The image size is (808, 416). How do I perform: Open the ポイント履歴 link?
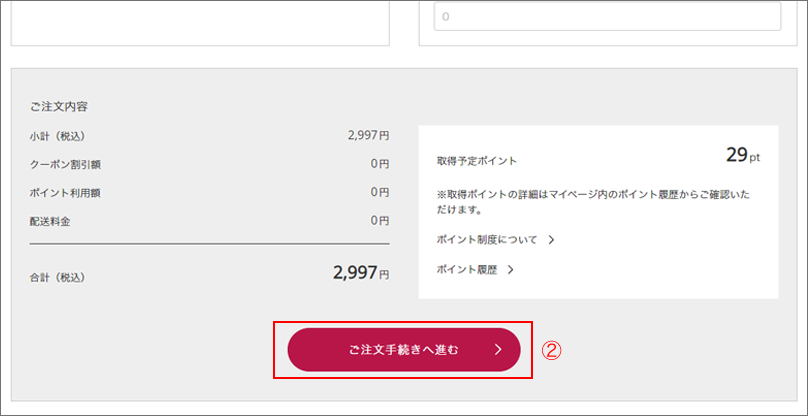pos(467,269)
